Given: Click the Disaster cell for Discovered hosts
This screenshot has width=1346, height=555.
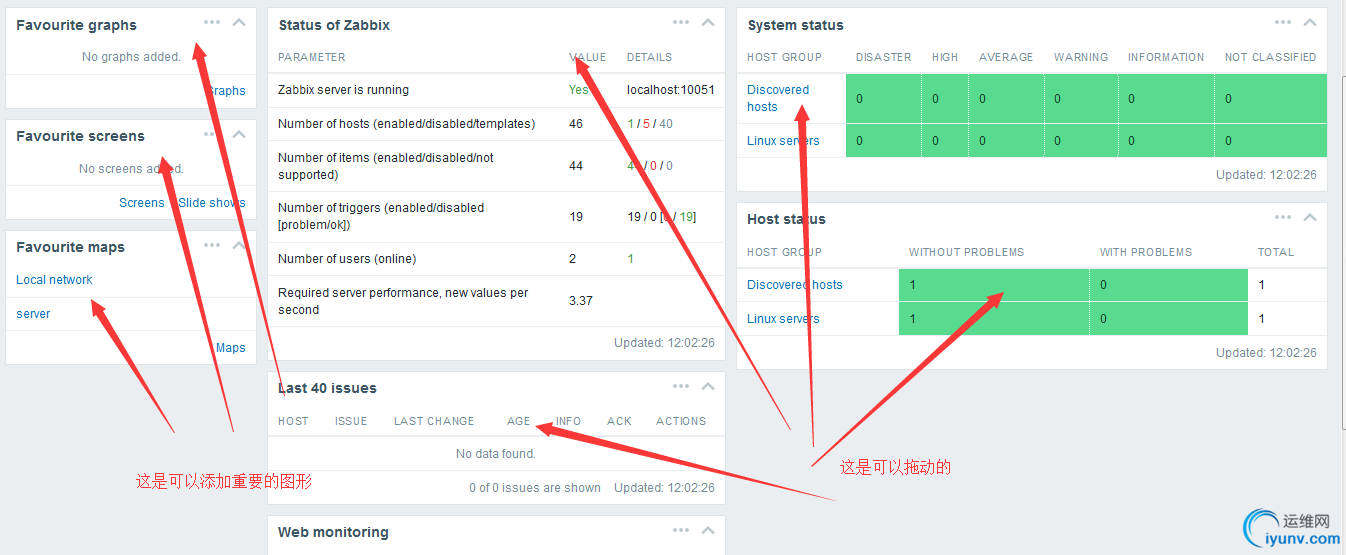Looking at the screenshot, I should click(884, 99).
